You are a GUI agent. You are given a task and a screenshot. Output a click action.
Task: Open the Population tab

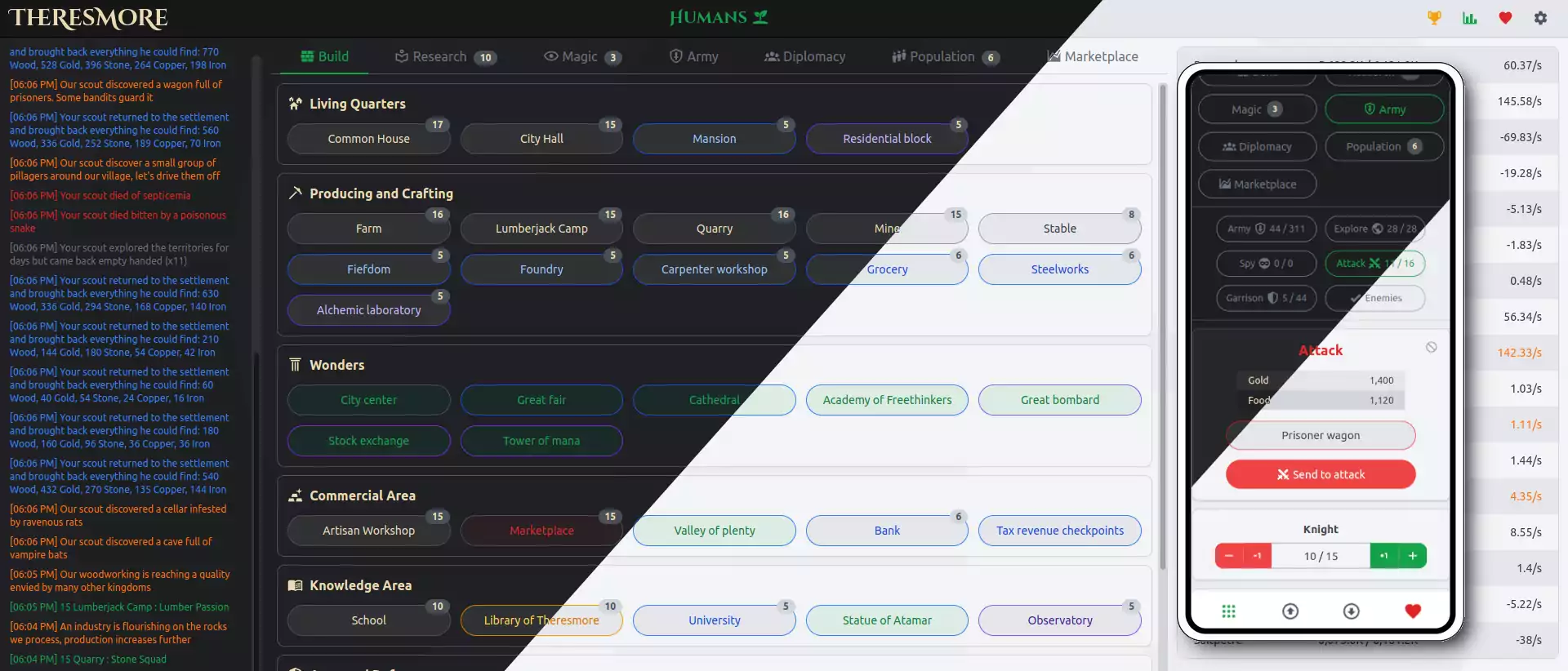pos(942,57)
